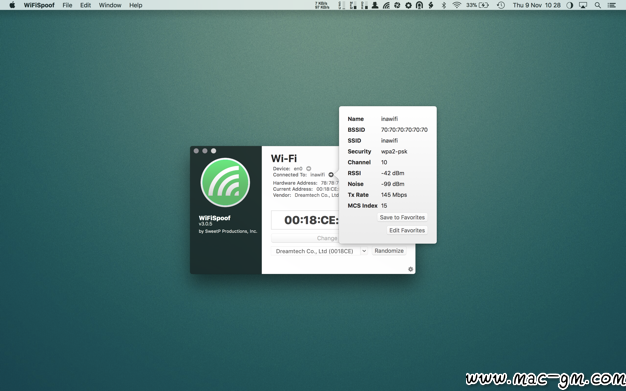Screen dimensions: 626x391
Task: Click the BSSID value 70:70:70:70:70:70
Action: tap(404, 130)
